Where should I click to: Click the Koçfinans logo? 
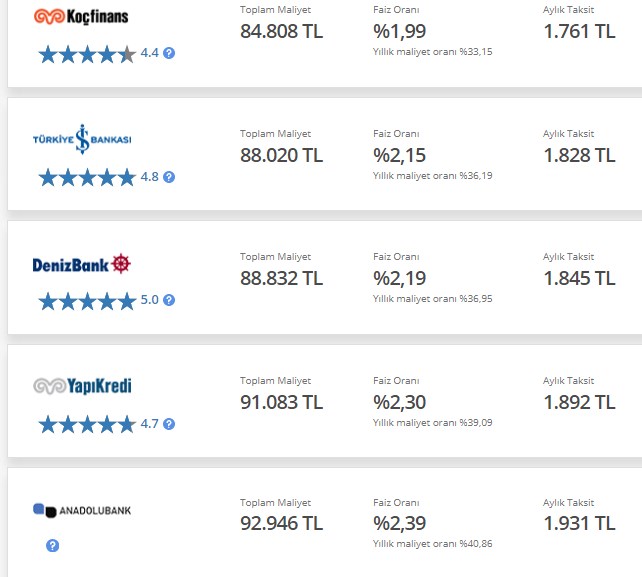click(81, 17)
